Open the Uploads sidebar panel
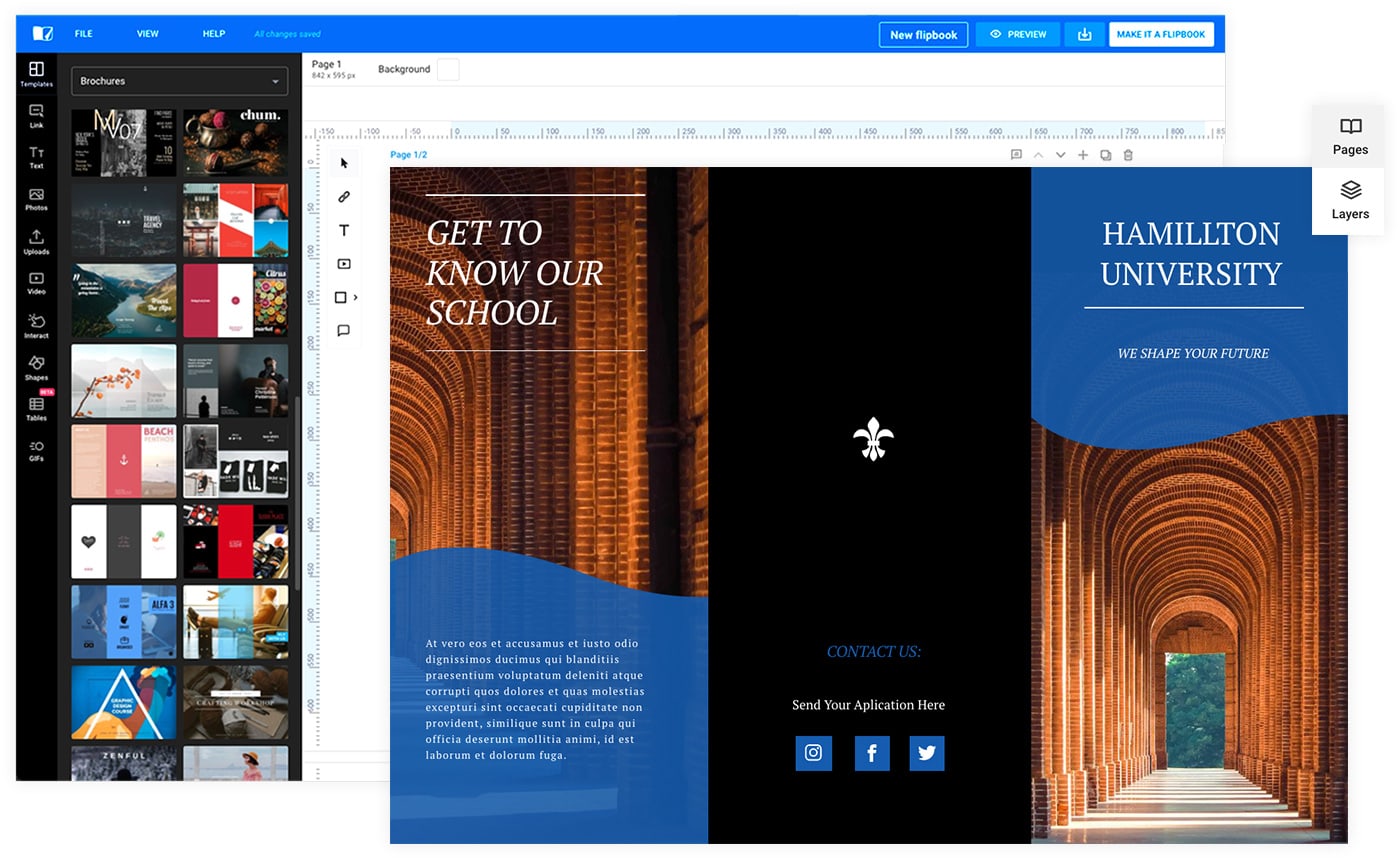1400x860 pixels. click(x=36, y=242)
